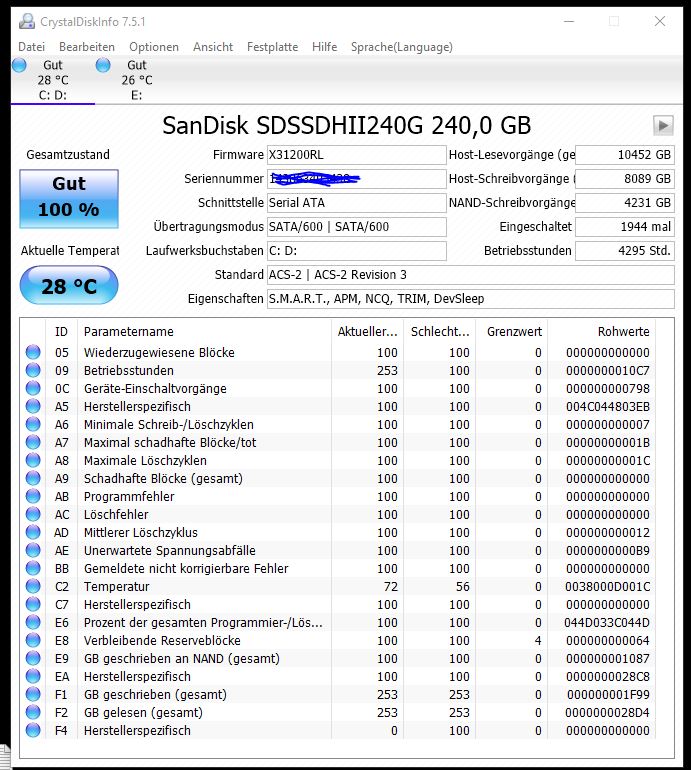Open the Datei menu
This screenshot has width=691, height=770.
[x=31, y=47]
